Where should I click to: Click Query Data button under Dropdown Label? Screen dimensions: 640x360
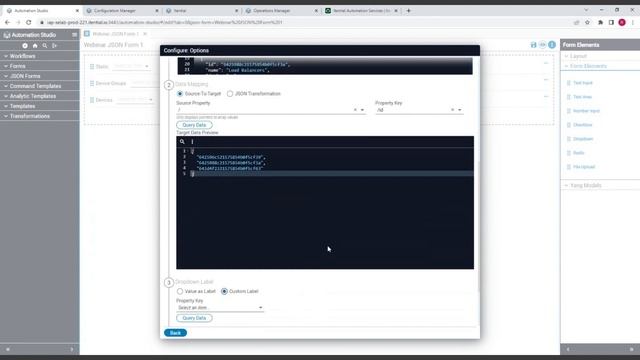[x=194, y=318]
